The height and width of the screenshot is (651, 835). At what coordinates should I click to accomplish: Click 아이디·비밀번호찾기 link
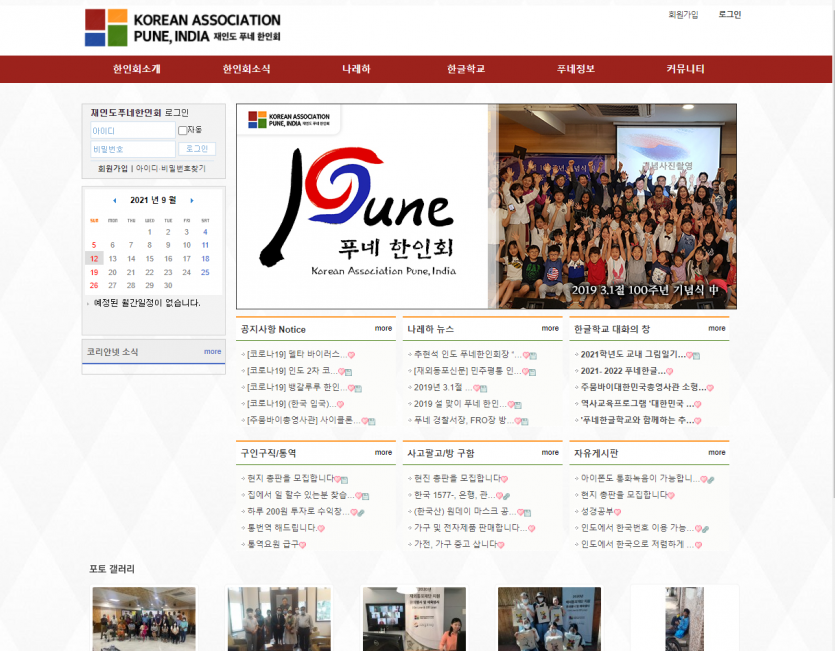coord(171,168)
